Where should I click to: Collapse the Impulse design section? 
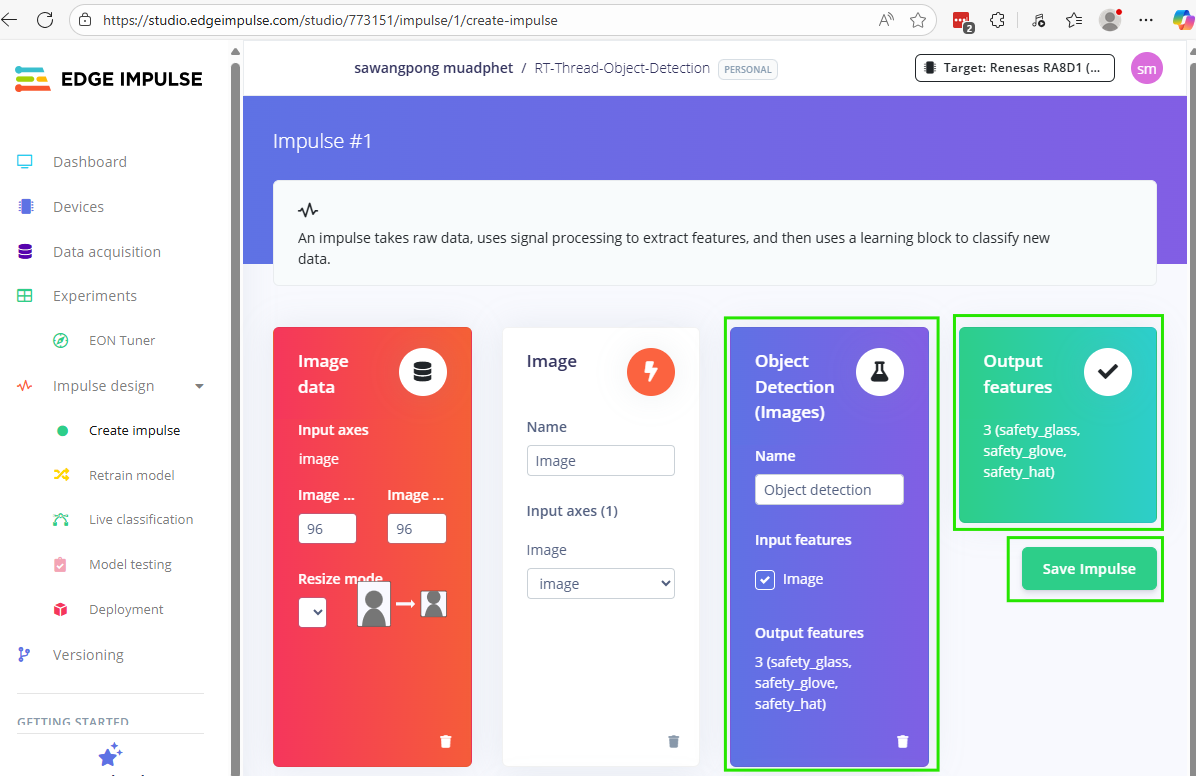click(x=199, y=386)
